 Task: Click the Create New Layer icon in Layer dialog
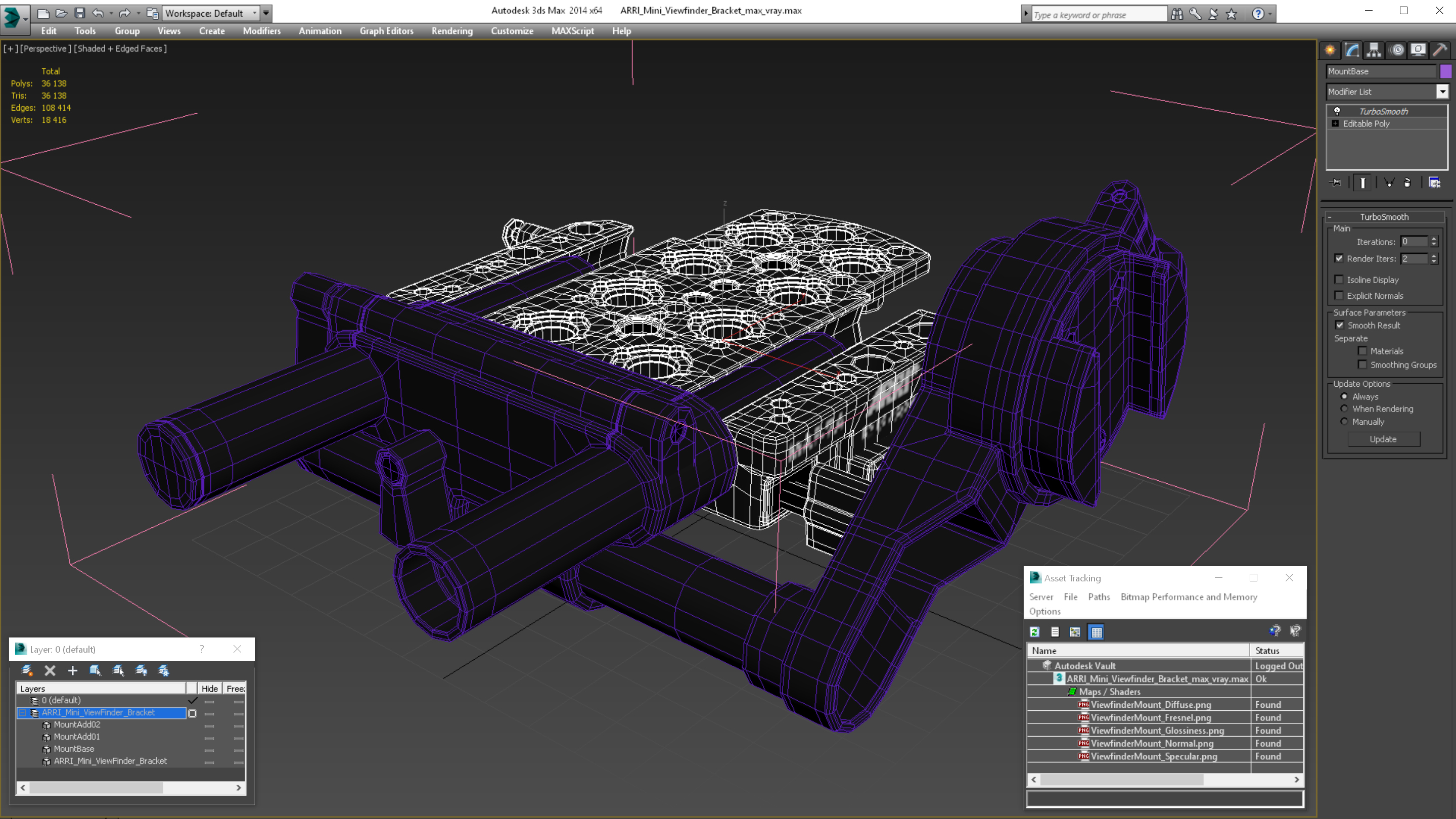coord(27,670)
